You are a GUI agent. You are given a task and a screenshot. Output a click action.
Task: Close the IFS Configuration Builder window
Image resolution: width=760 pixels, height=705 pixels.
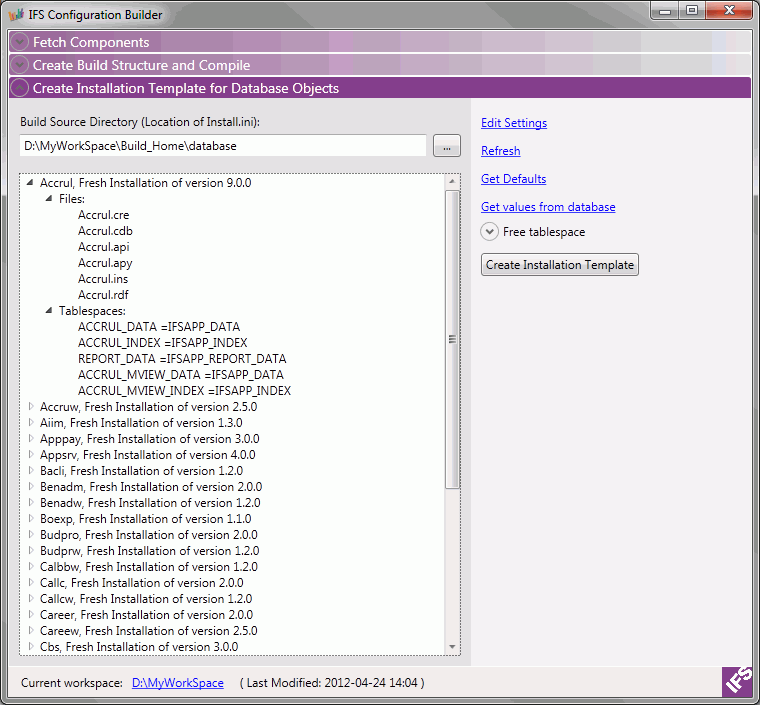tap(729, 11)
